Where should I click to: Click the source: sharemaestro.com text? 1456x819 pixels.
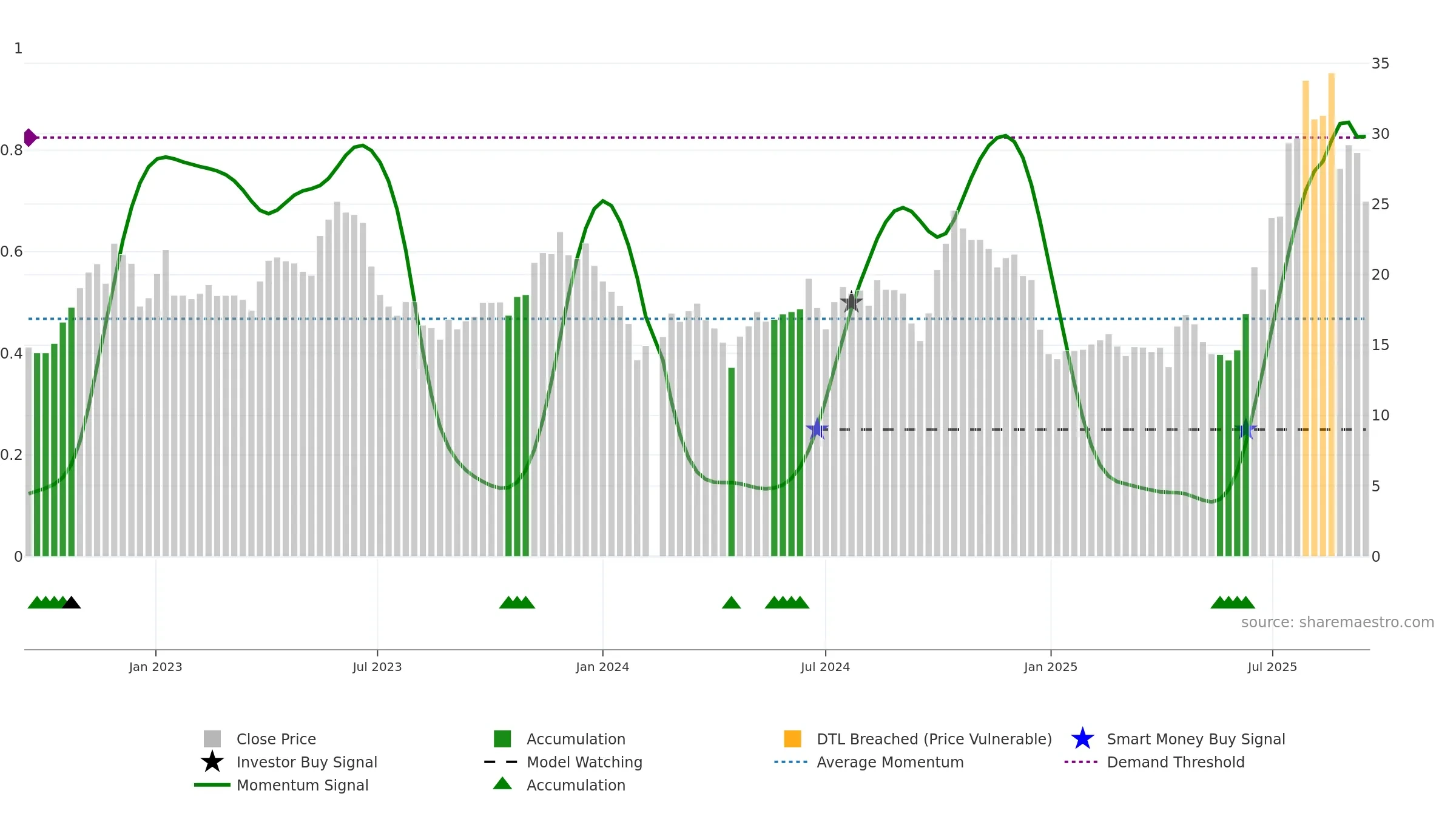[1338, 622]
